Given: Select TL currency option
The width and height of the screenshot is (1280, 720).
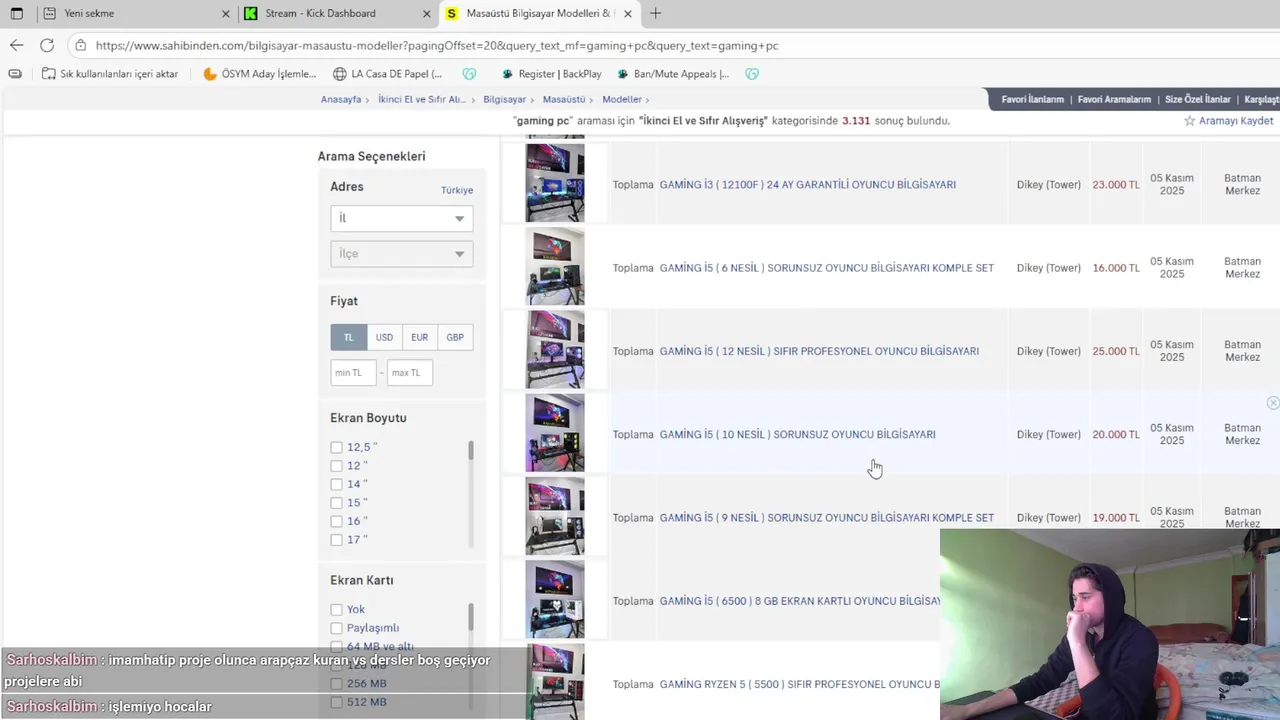Looking at the screenshot, I should pyautogui.click(x=349, y=338).
